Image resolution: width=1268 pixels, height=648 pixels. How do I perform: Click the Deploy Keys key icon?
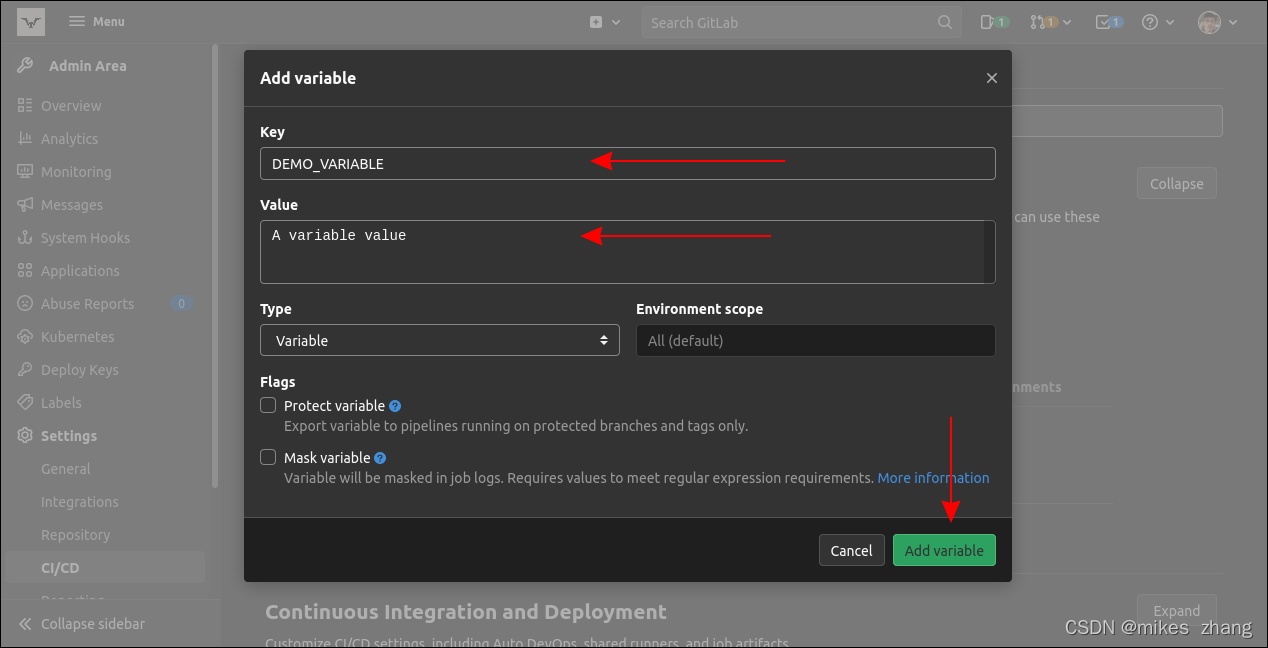pos(25,370)
